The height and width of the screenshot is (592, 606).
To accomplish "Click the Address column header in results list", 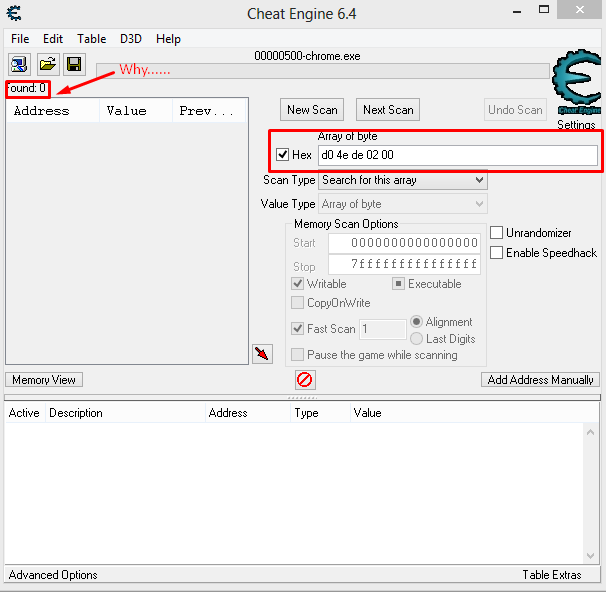I will point(53,111).
